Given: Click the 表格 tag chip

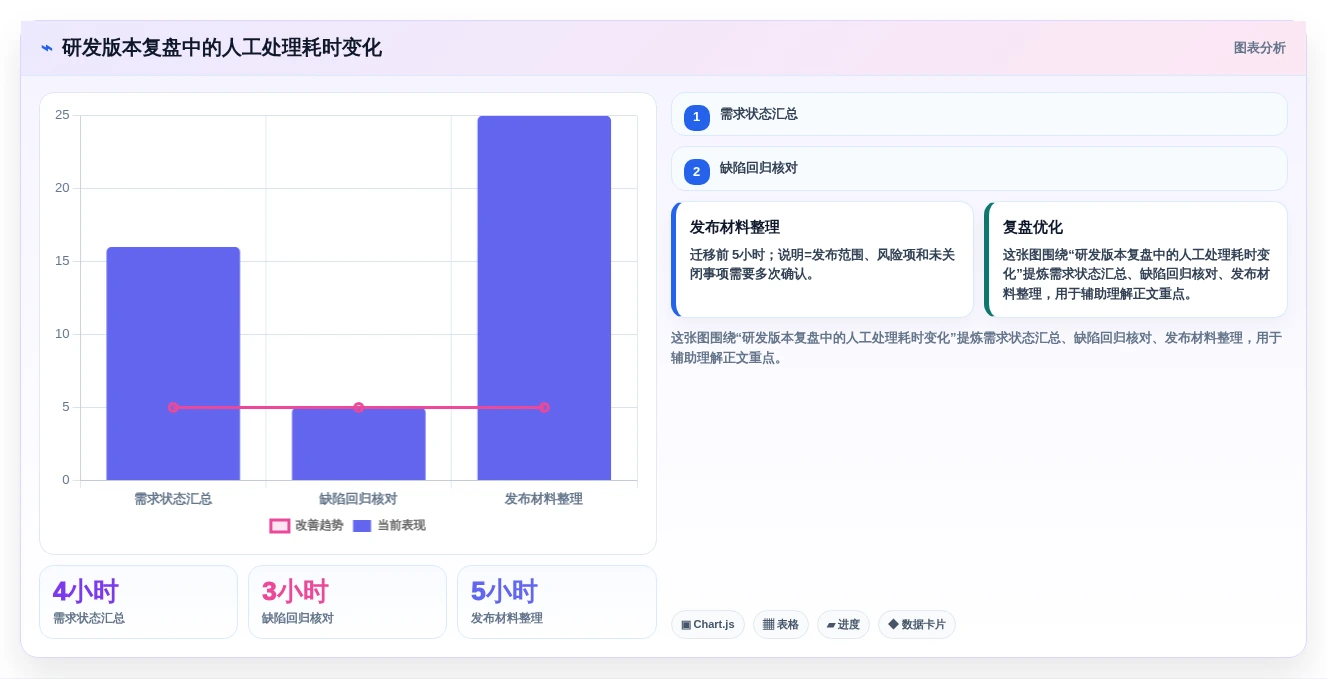Looking at the screenshot, I should tap(781, 624).
